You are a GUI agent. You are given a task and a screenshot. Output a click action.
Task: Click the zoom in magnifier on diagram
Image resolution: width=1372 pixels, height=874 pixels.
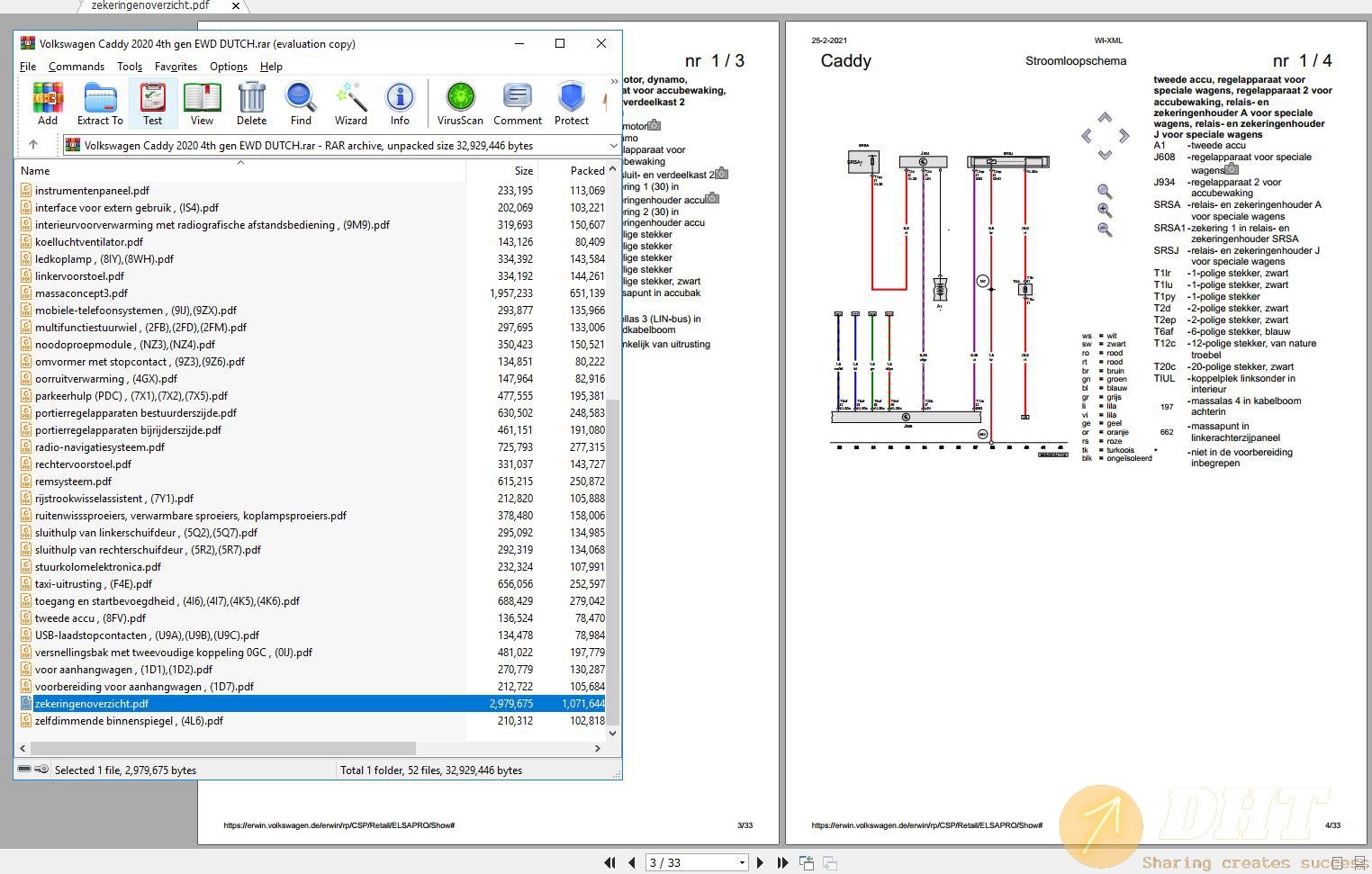pos(1105,211)
